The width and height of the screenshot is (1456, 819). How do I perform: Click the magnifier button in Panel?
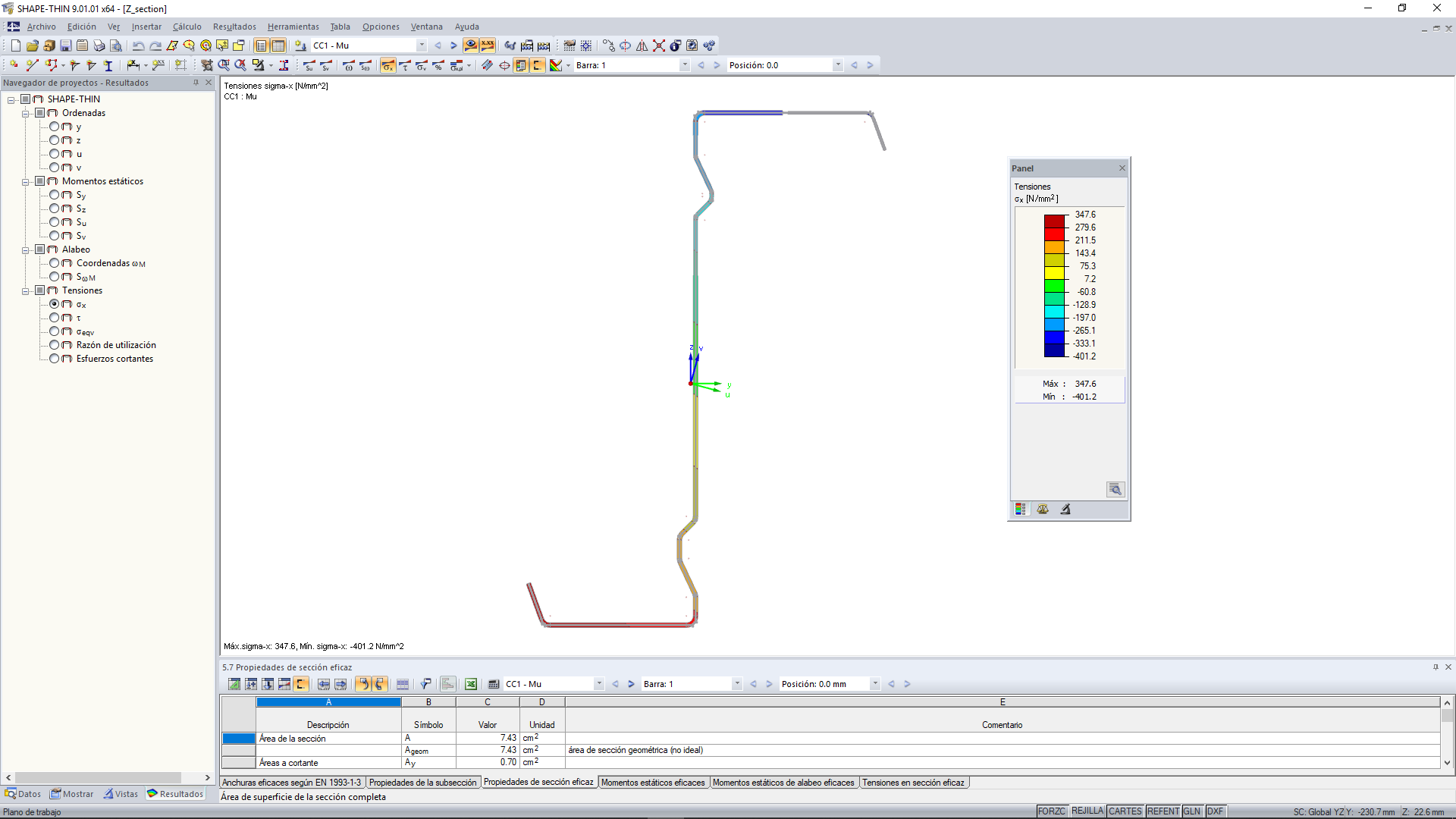(1115, 489)
